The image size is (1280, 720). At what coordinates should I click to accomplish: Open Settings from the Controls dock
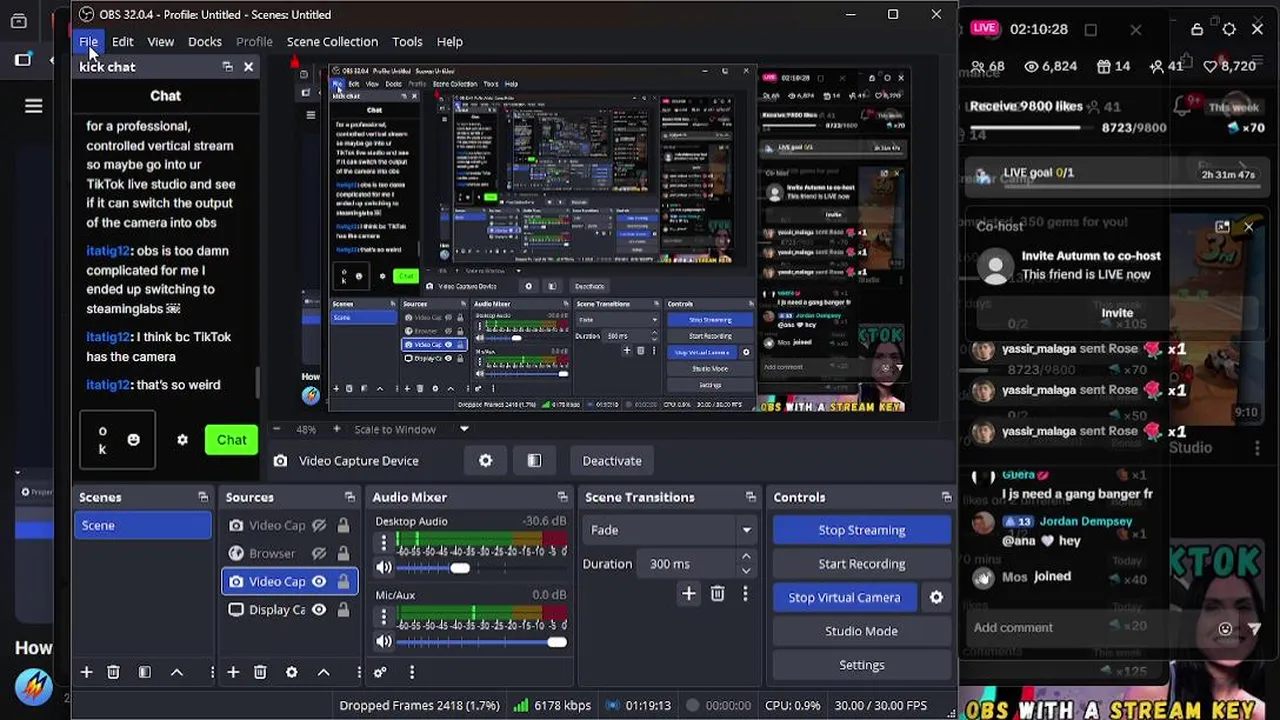pyautogui.click(x=861, y=665)
